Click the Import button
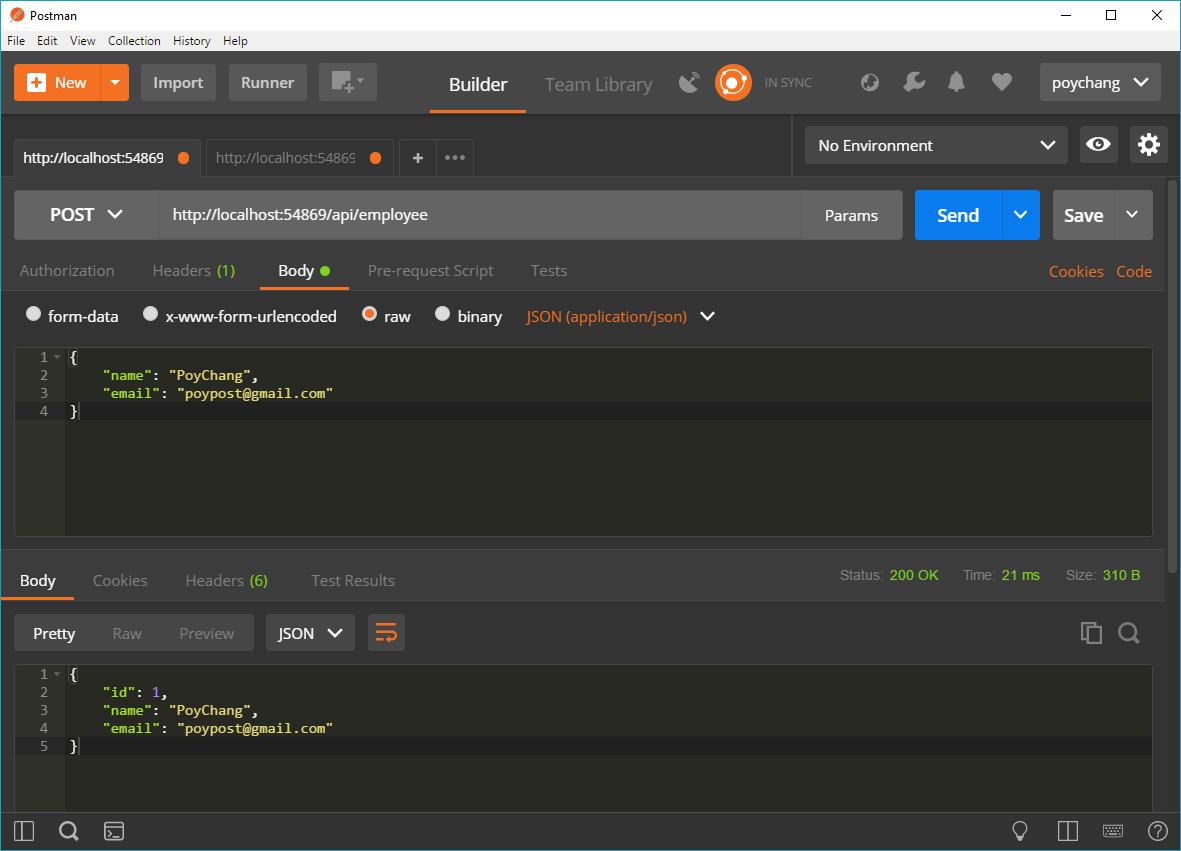The width and height of the screenshot is (1181, 851). tap(178, 82)
